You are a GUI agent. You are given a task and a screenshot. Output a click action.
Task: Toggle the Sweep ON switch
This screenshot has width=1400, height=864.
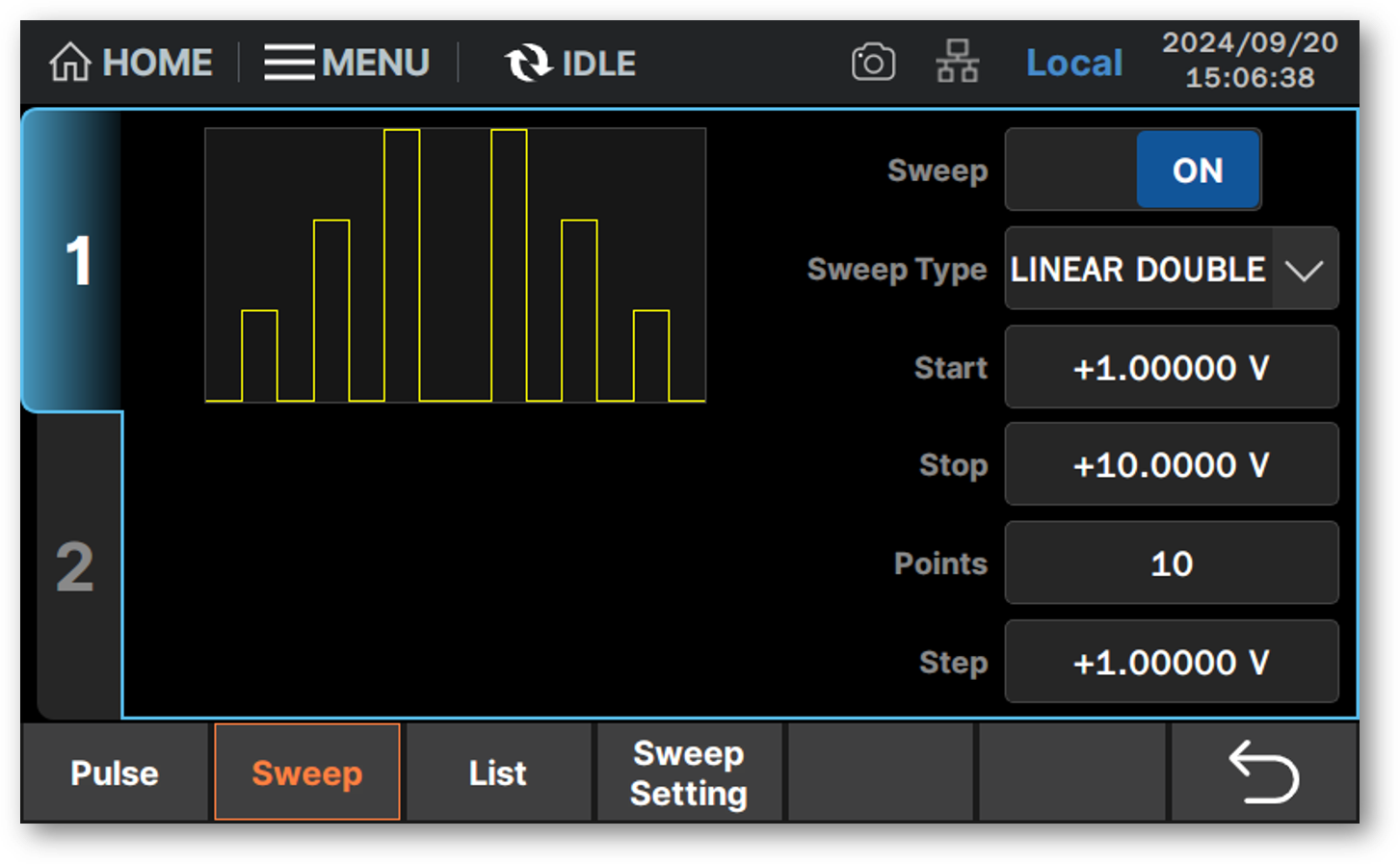[1133, 170]
